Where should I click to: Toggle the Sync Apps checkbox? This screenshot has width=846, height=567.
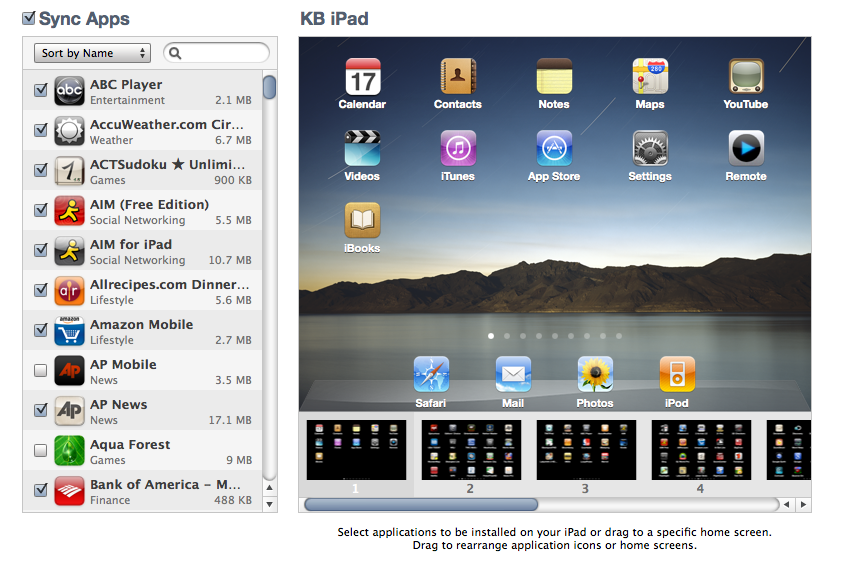coord(29,18)
